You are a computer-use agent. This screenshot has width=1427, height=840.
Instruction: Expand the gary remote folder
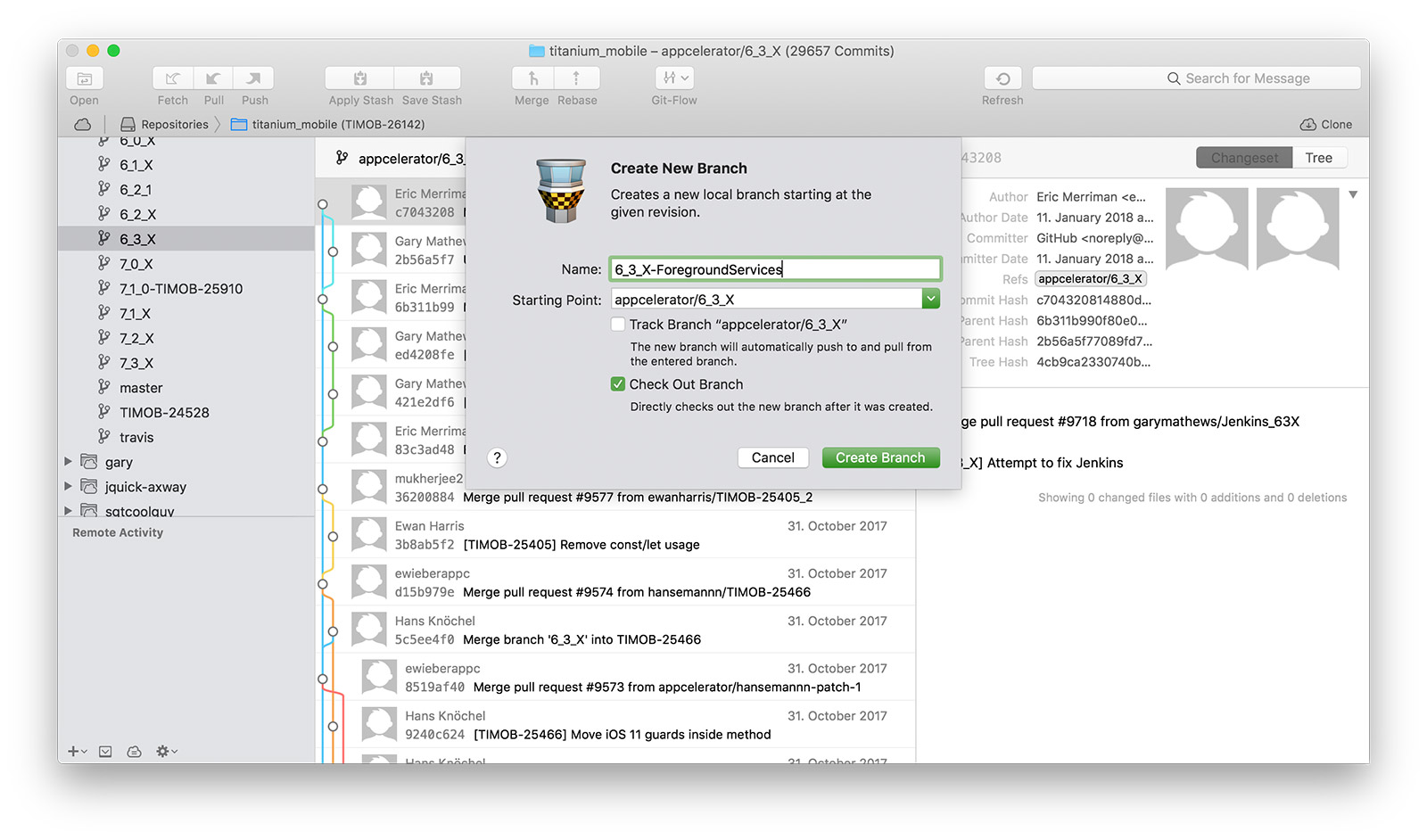coord(68,462)
